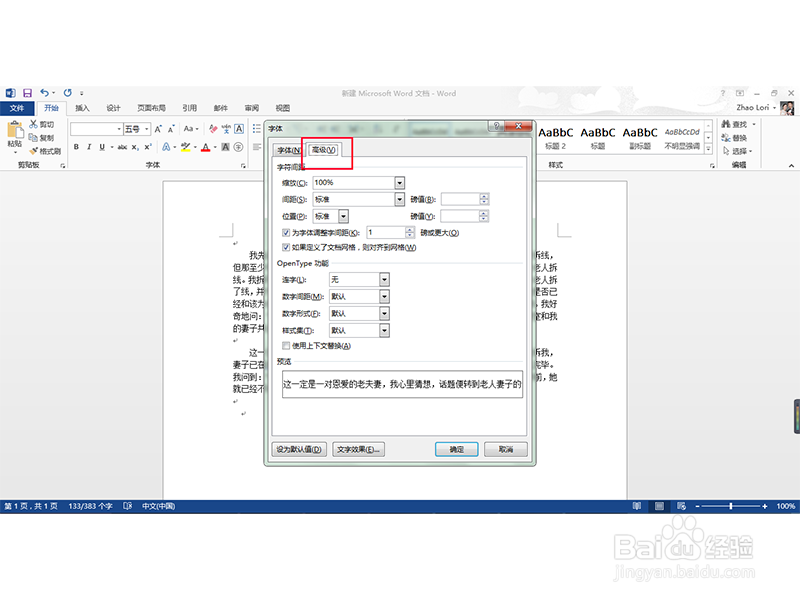Toggle bold formatting in the ribbon

tap(76, 146)
